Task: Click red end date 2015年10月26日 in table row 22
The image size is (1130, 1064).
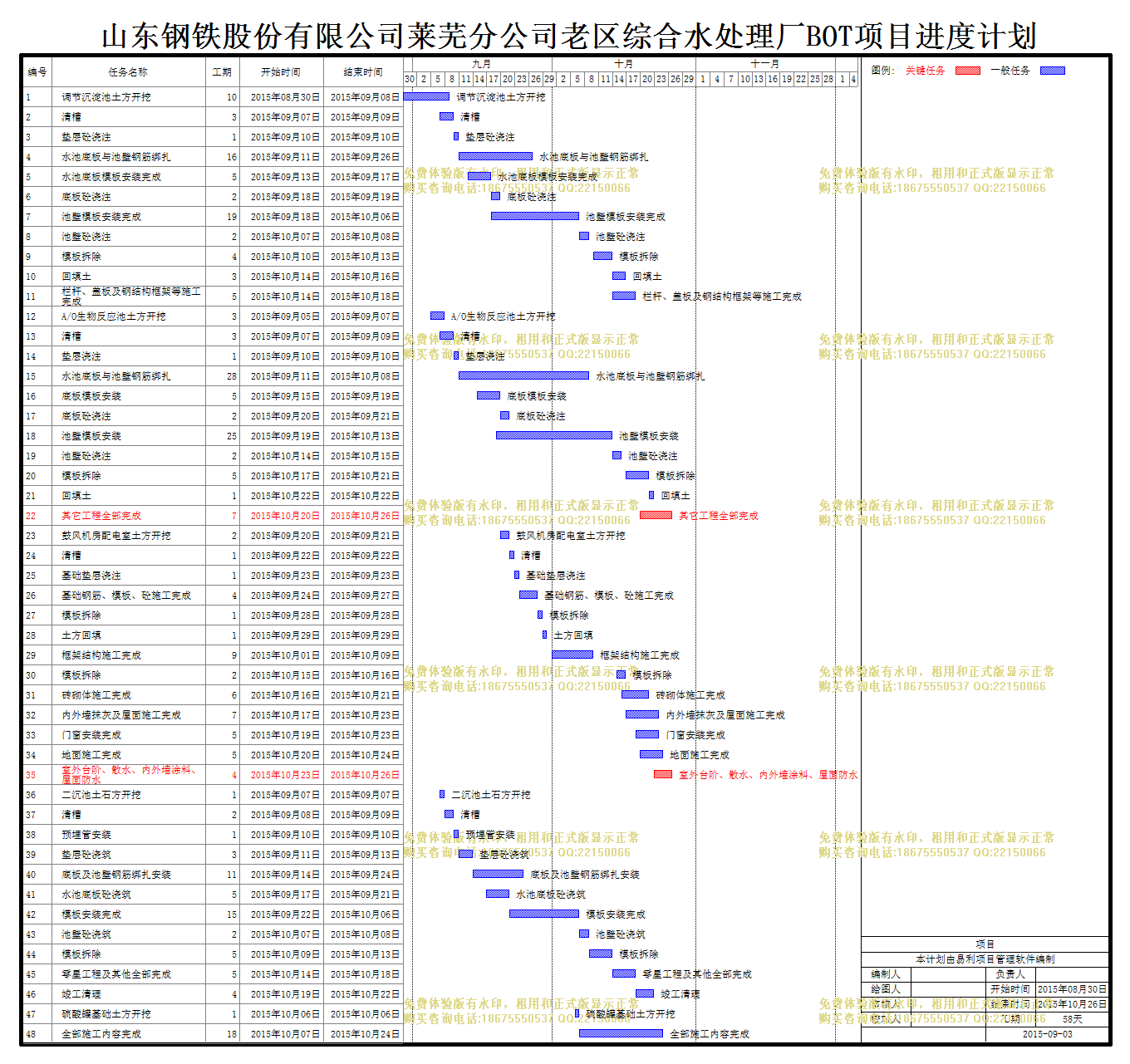Action: point(365,516)
